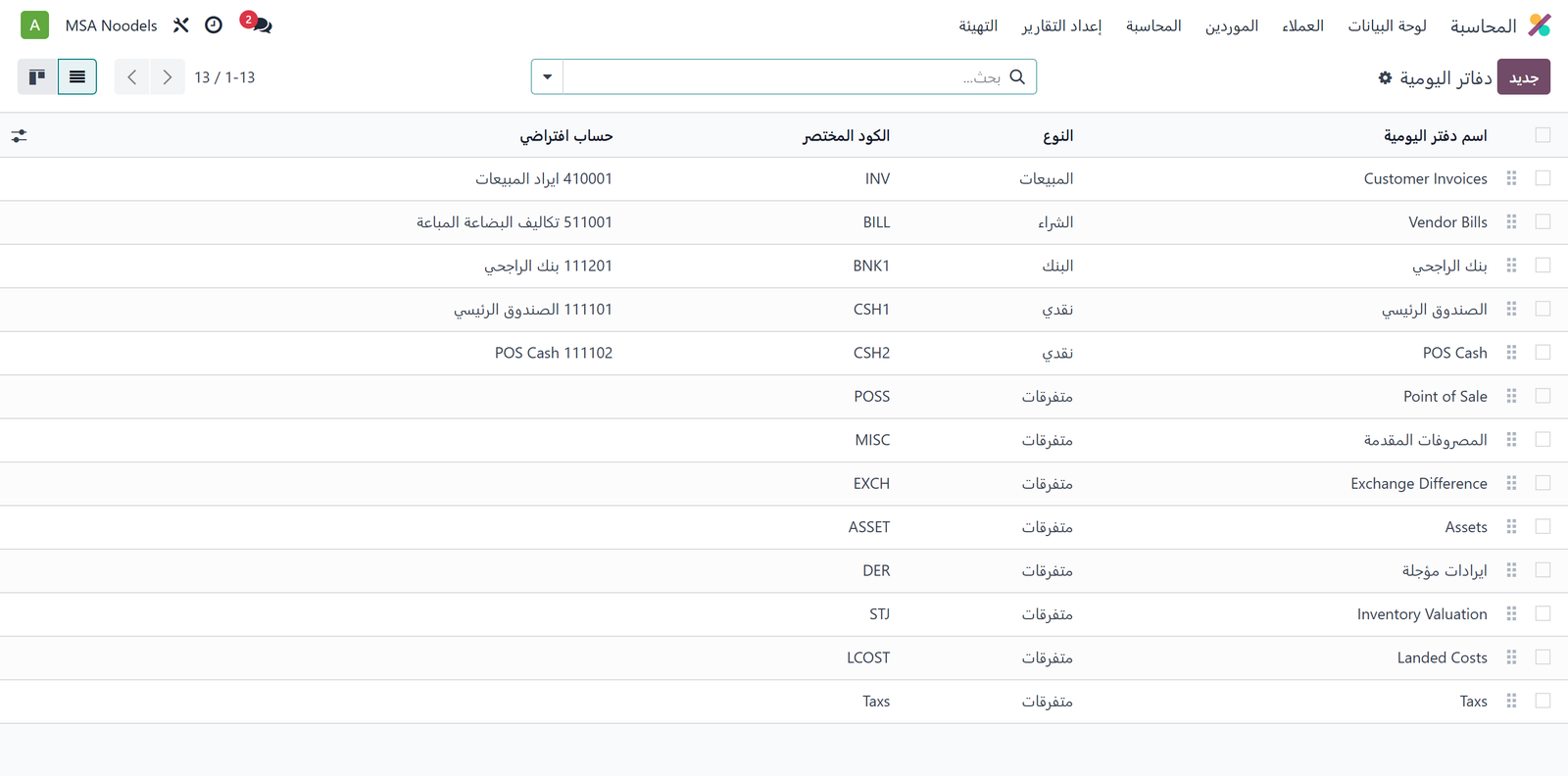Open the Odoo apps home icon

click(1540, 25)
